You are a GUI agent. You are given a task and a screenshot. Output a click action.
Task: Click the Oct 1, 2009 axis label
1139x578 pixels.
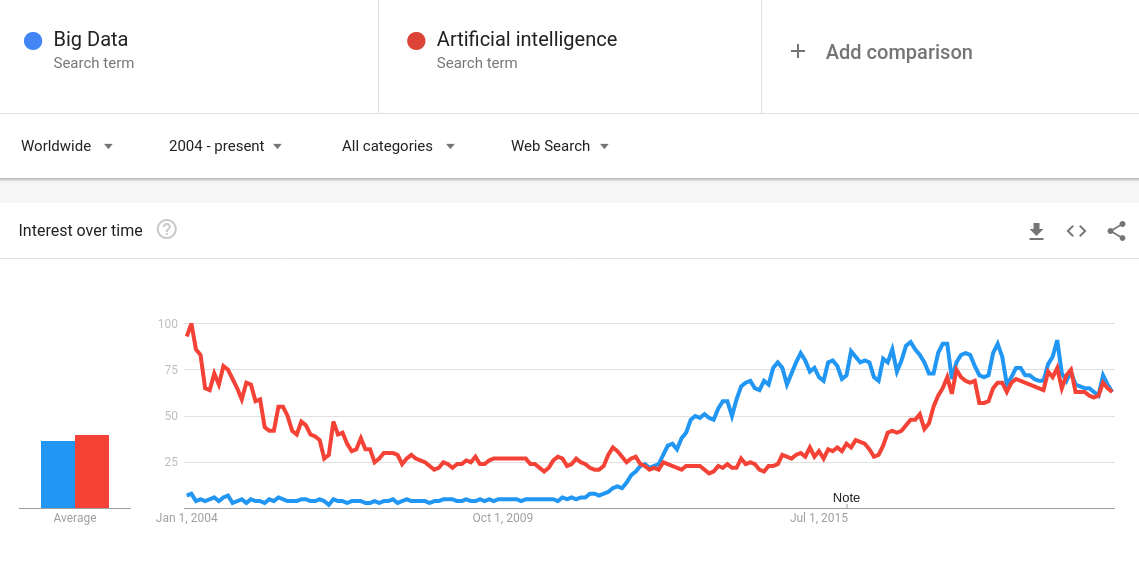point(503,518)
